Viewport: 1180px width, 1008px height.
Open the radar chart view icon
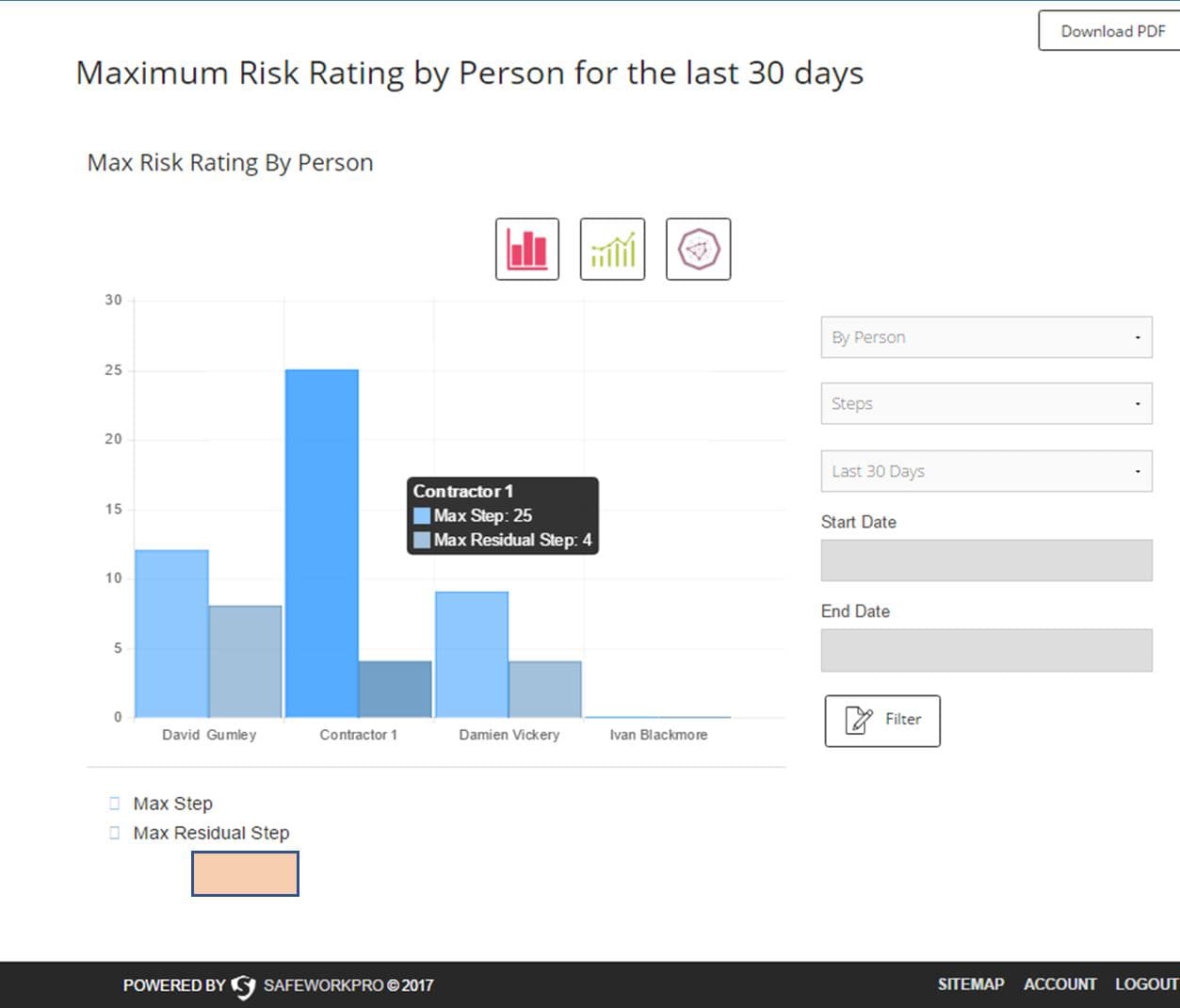point(698,249)
